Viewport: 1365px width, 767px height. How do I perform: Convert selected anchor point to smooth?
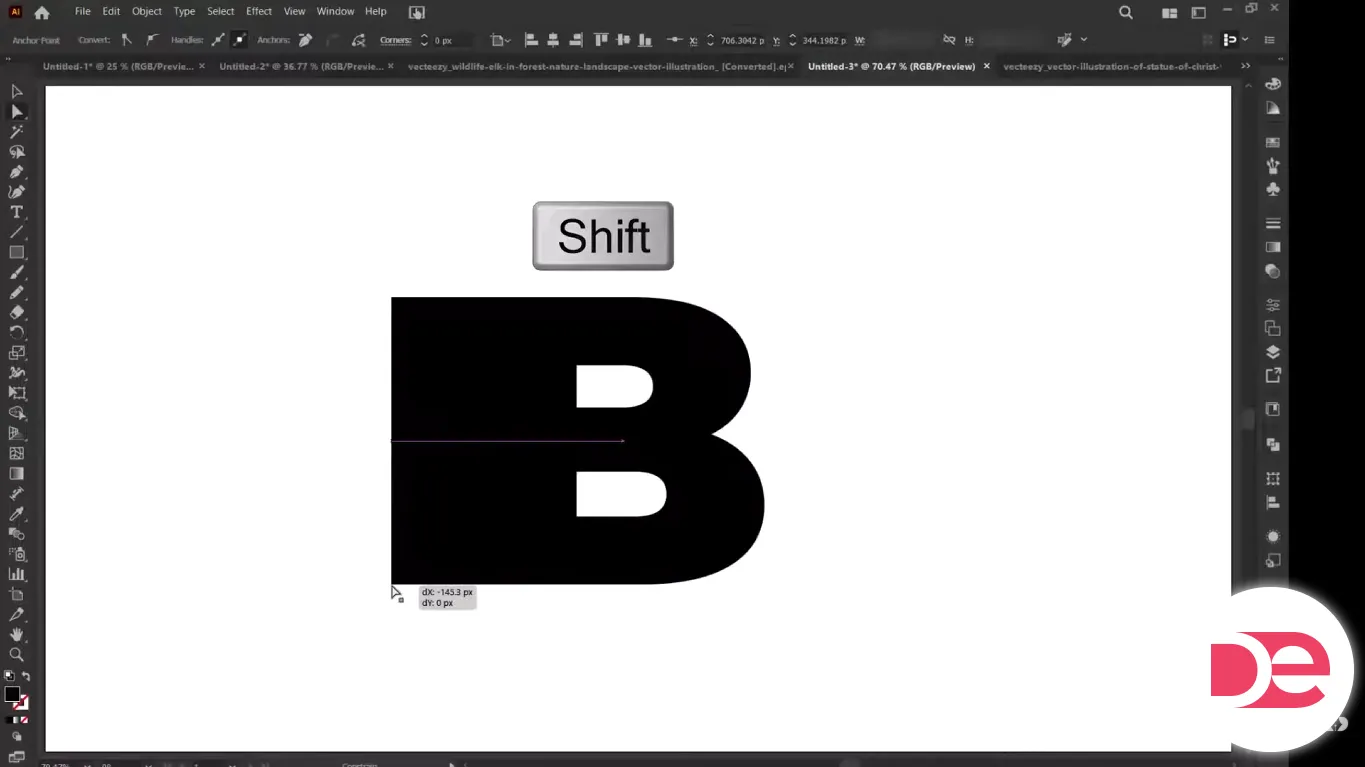(x=152, y=40)
